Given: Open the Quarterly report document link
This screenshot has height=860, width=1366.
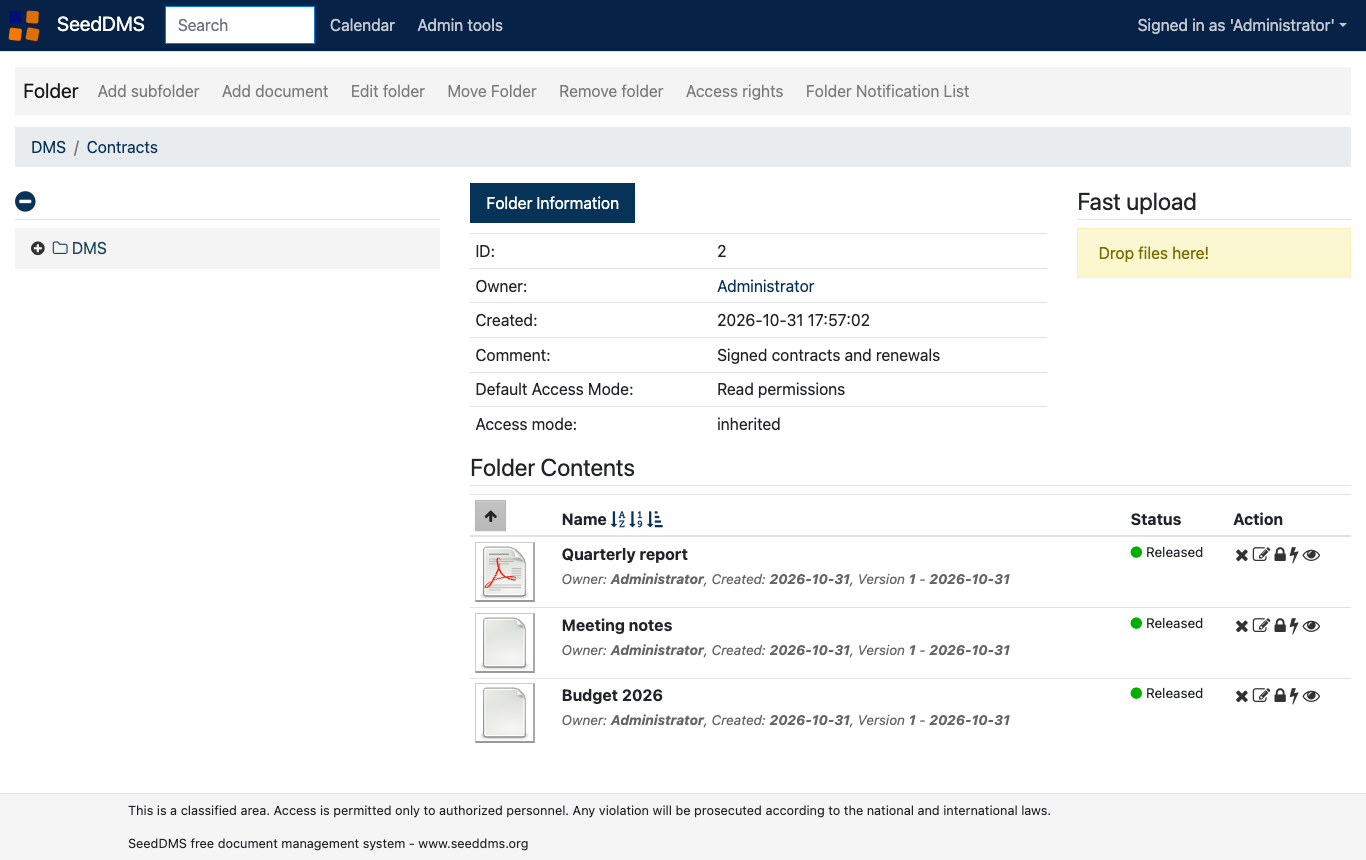Looking at the screenshot, I should pos(625,555).
